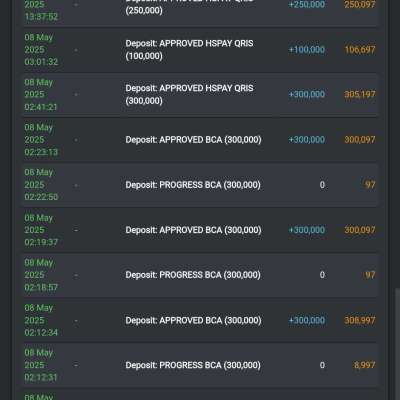
Task: Select the +100,000 amount value
Action: tap(307, 50)
